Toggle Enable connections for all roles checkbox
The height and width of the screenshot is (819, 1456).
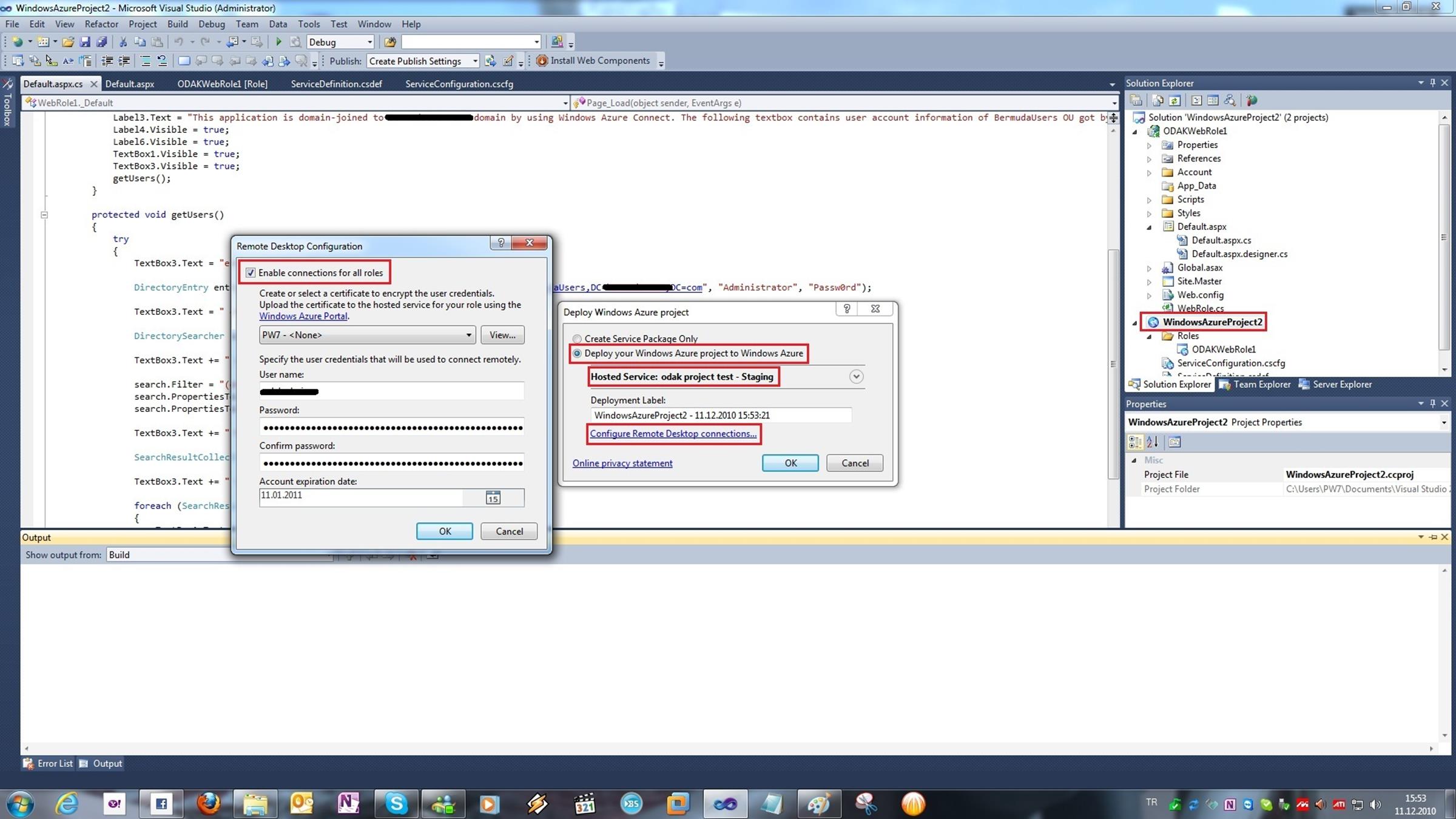pos(251,273)
